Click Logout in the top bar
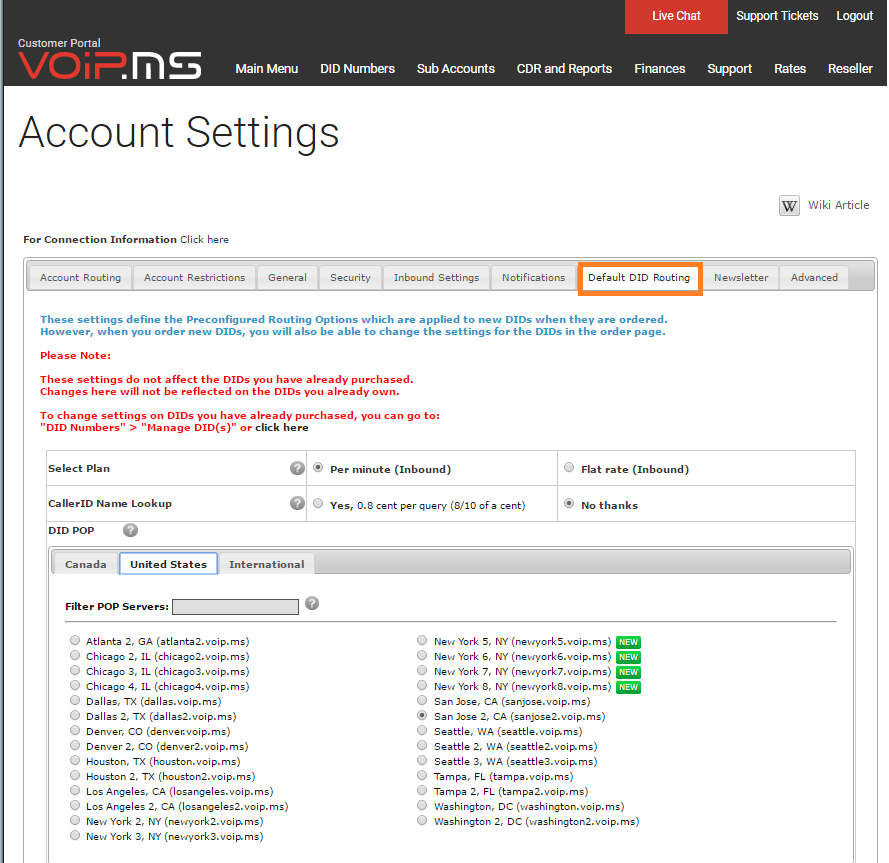This screenshot has height=863, width=889. pyautogui.click(x=854, y=15)
